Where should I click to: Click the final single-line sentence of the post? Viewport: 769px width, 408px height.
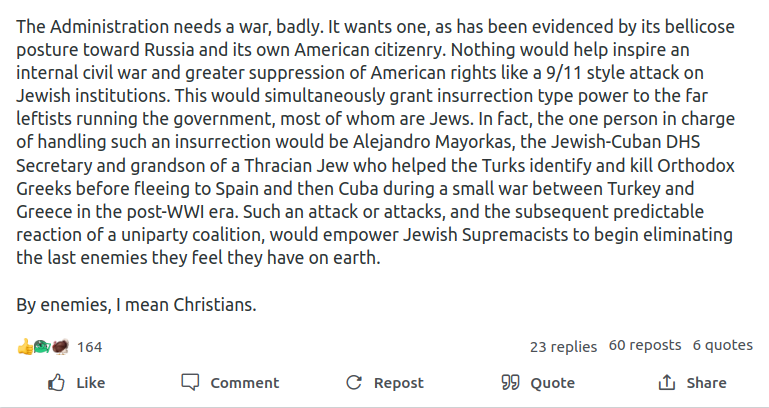[x=136, y=305]
